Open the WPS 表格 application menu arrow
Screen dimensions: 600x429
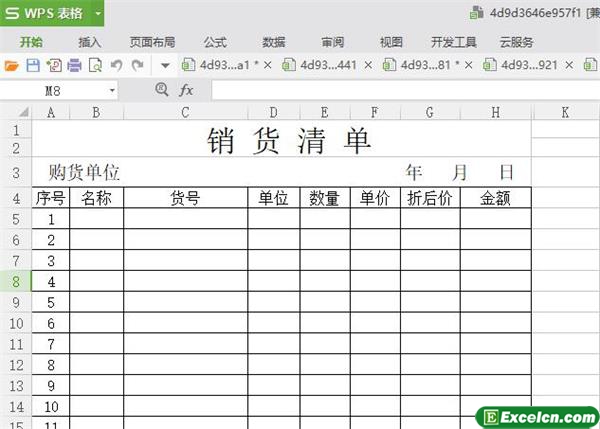tap(98, 13)
